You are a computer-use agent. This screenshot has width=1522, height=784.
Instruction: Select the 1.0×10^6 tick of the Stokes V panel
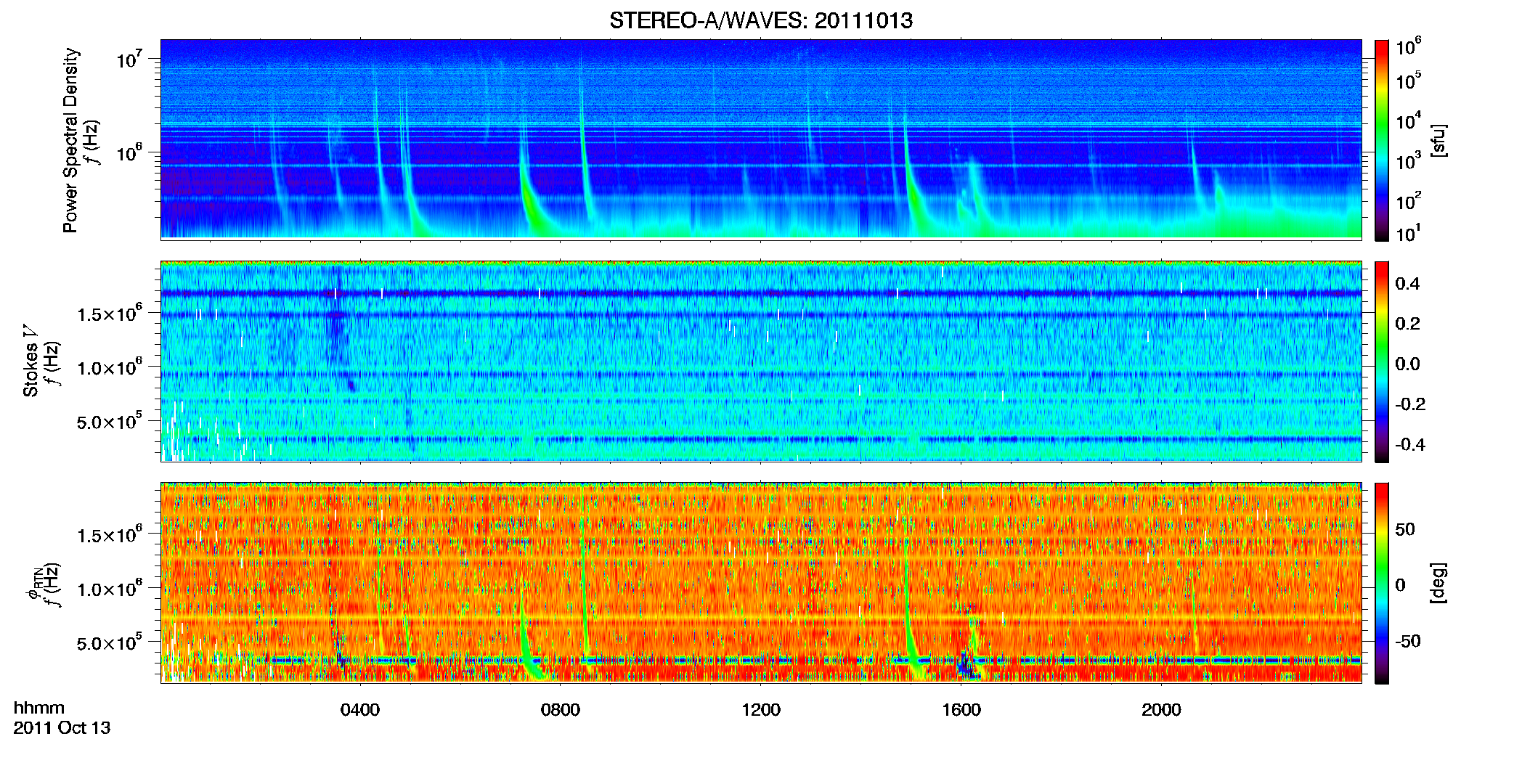pos(110,368)
